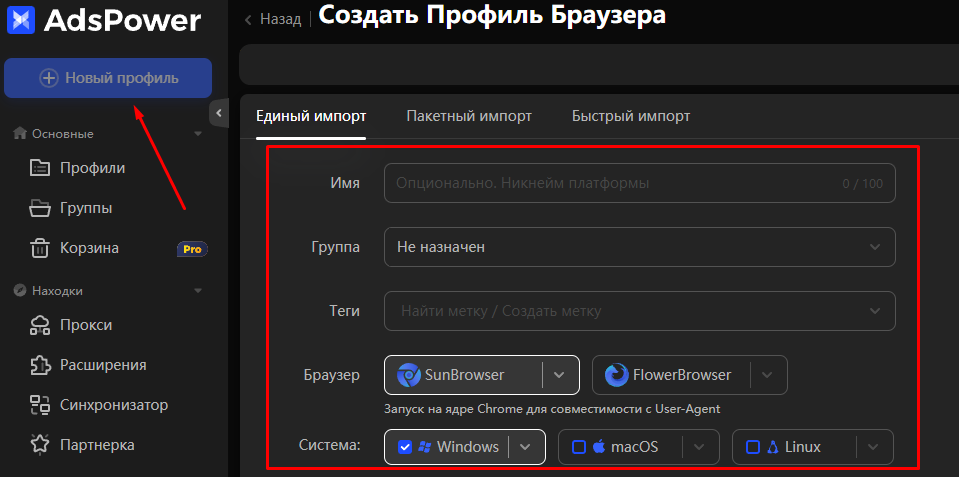Click the back chevron beside Назад
Viewport: 959px width, 477px height.
(248, 20)
